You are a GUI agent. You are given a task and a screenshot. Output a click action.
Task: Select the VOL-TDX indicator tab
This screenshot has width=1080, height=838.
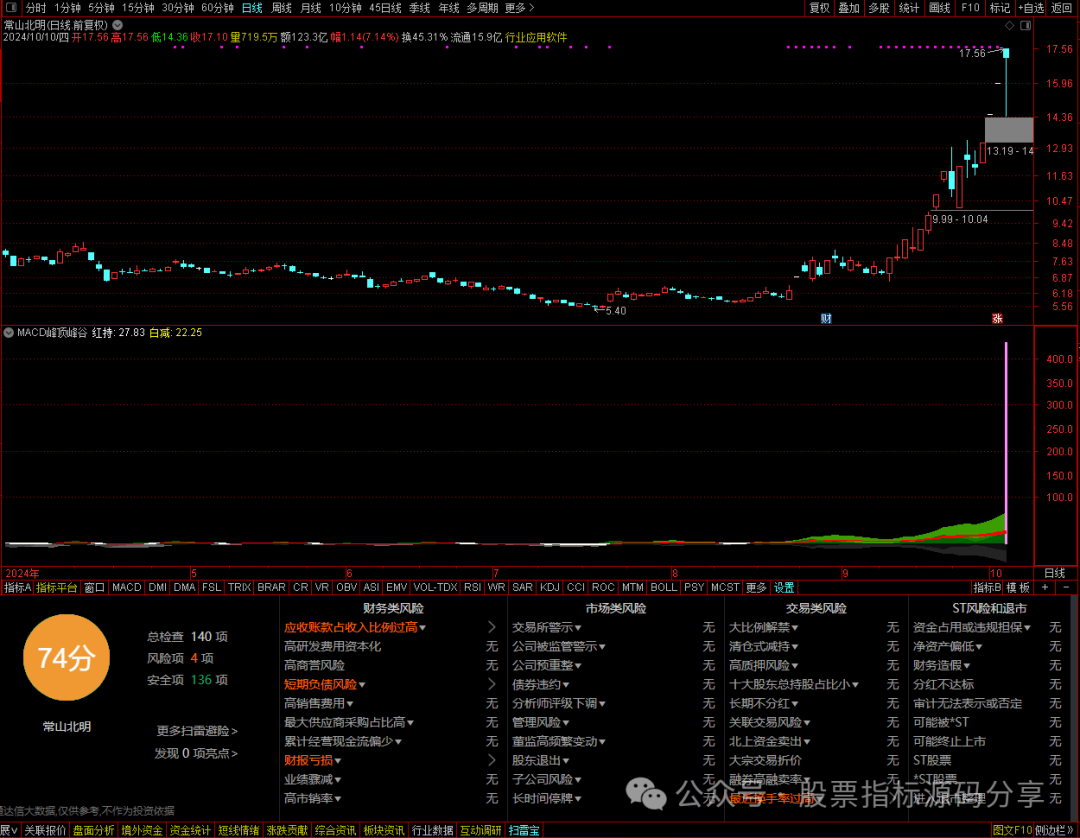435,587
